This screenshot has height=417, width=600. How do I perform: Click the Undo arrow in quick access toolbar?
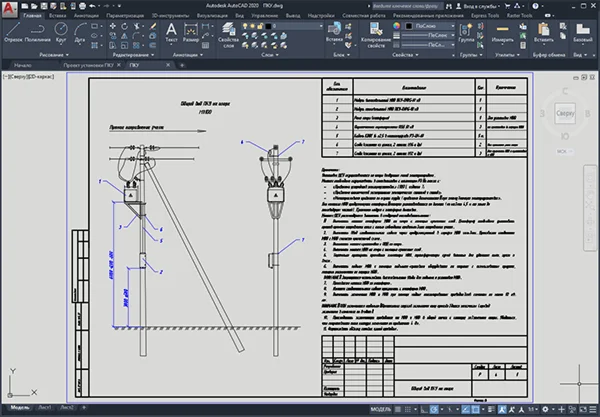click(92, 6)
